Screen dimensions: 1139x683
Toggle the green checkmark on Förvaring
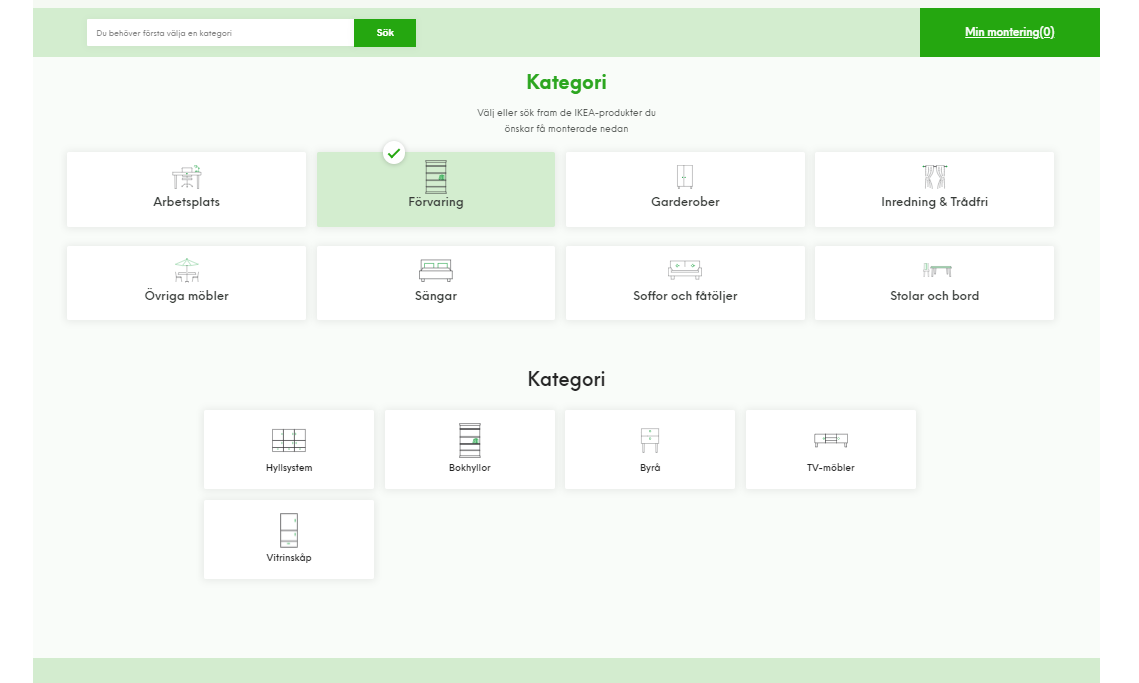click(x=394, y=153)
